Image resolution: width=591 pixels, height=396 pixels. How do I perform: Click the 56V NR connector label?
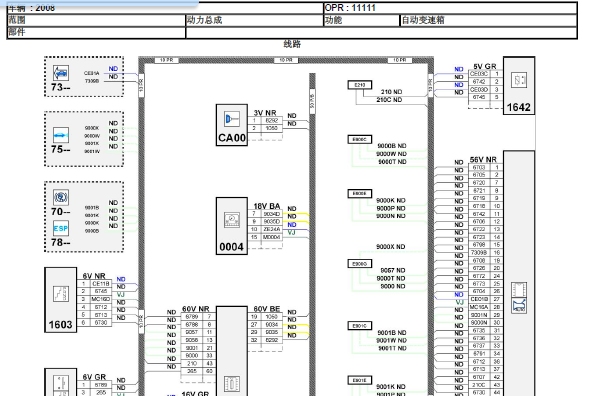pyautogui.click(x=483, y=160)
